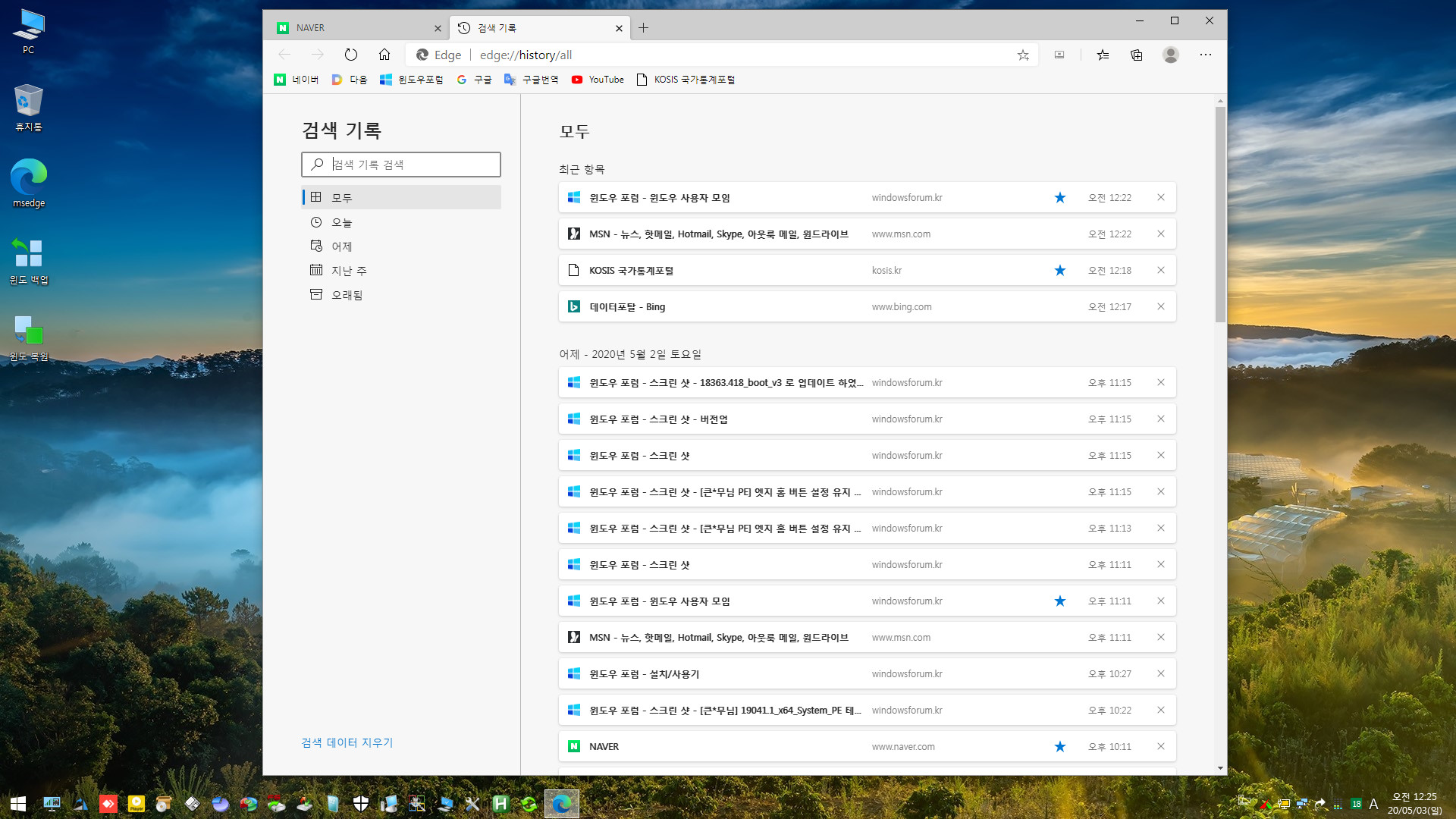Open KOSIS 국가통계포털 bookmark in favorites bar
Screen dimensions: 1456x819
tap(686, 80)
